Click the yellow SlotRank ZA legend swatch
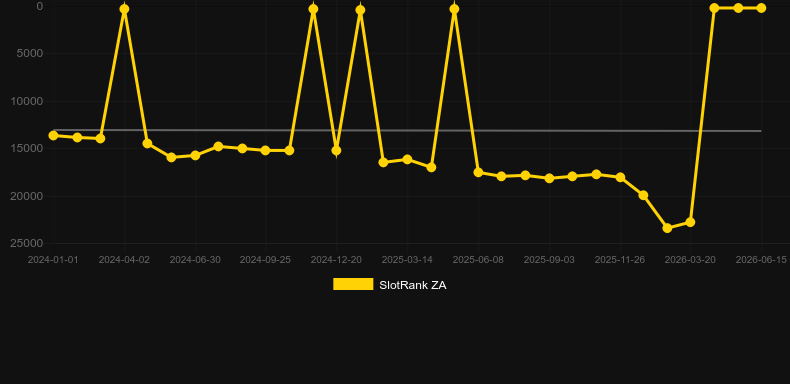The width and height of the screenshot is (790, 384). (353, 284)
